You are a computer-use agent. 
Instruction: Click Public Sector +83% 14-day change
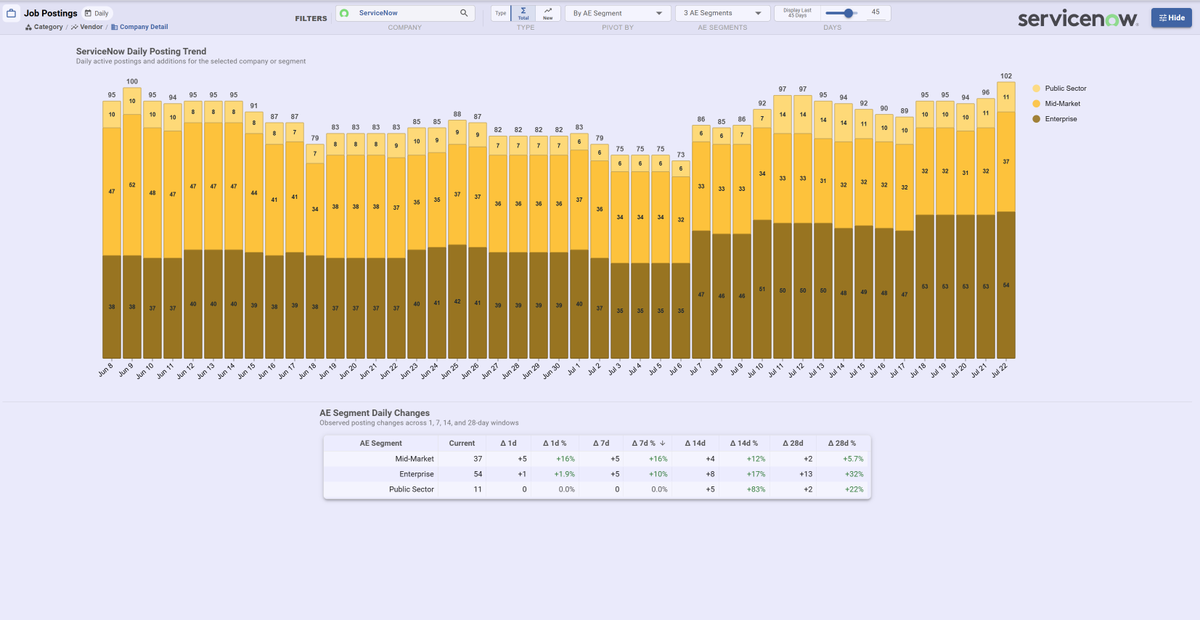(757, 489)
